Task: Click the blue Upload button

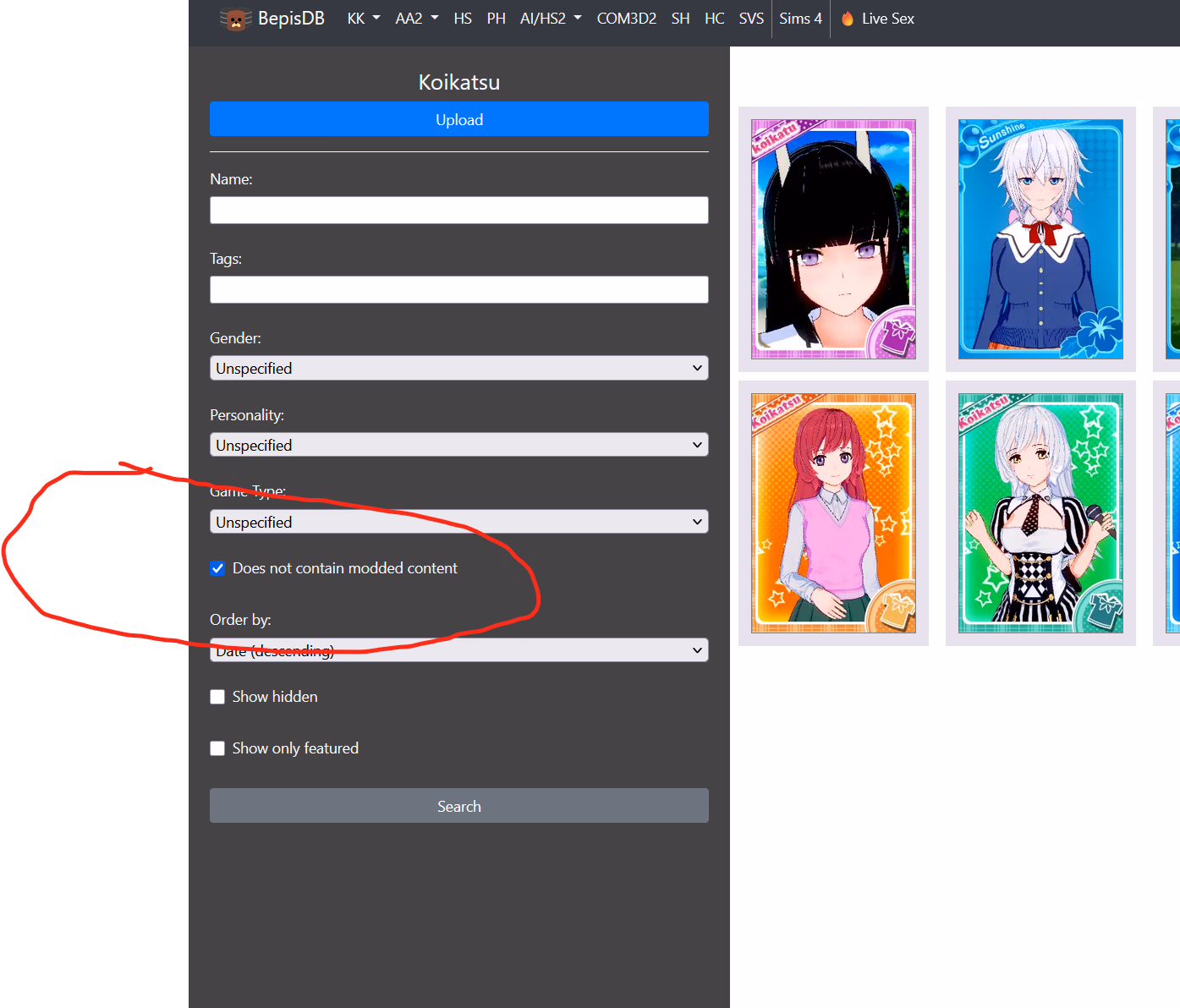Action: (x=458, y=119)
